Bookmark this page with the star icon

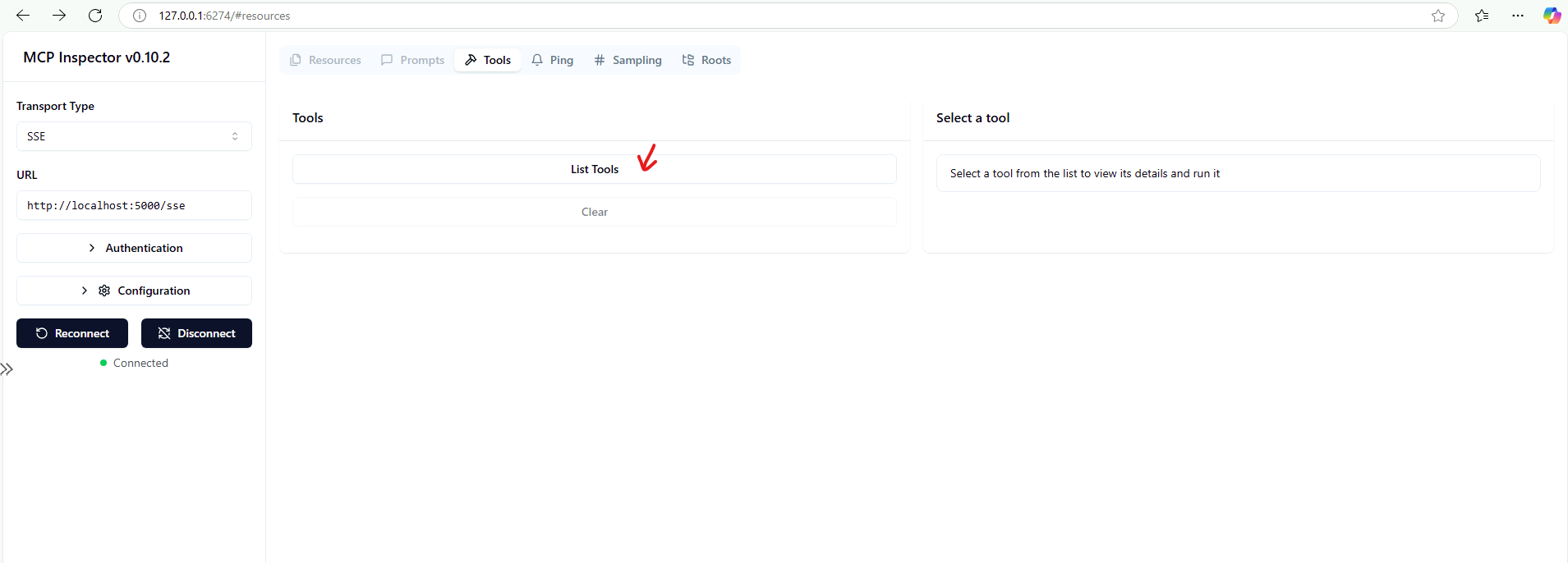click(1438, 16)
